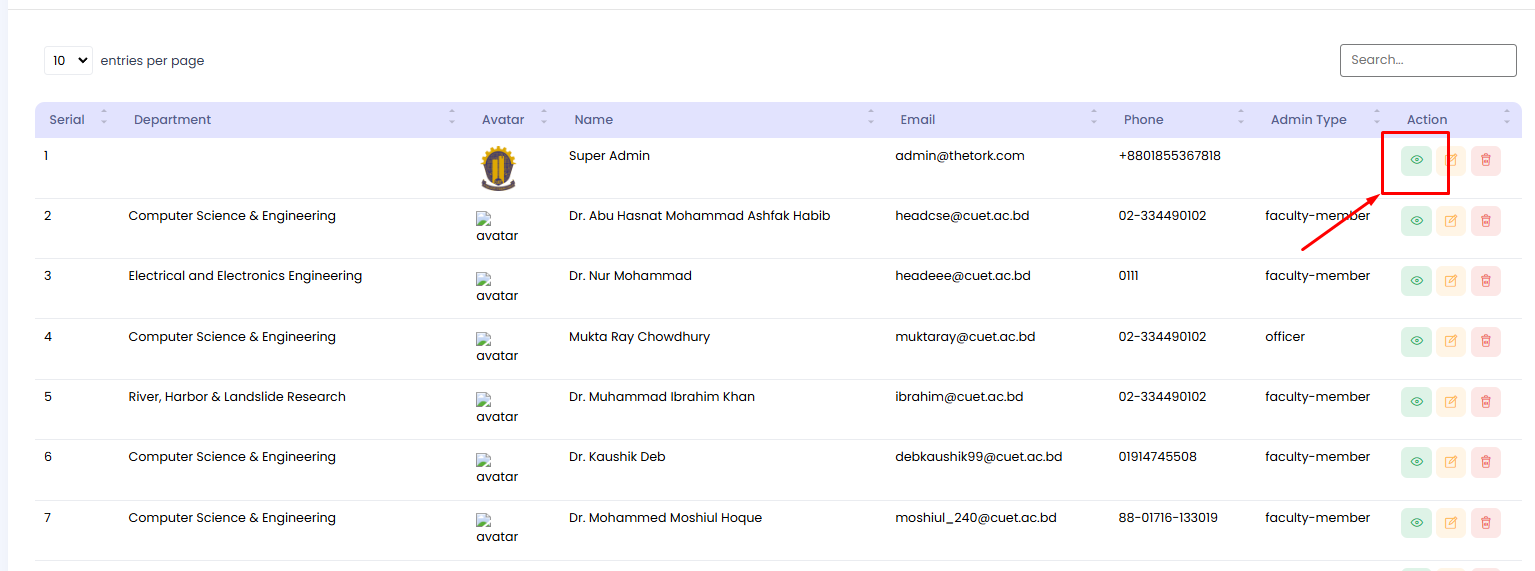Viewport: 1535px width, 571px height.
Task: Click edit icon for Dr. Nur Mohammad
Action: click(1451, 281)
